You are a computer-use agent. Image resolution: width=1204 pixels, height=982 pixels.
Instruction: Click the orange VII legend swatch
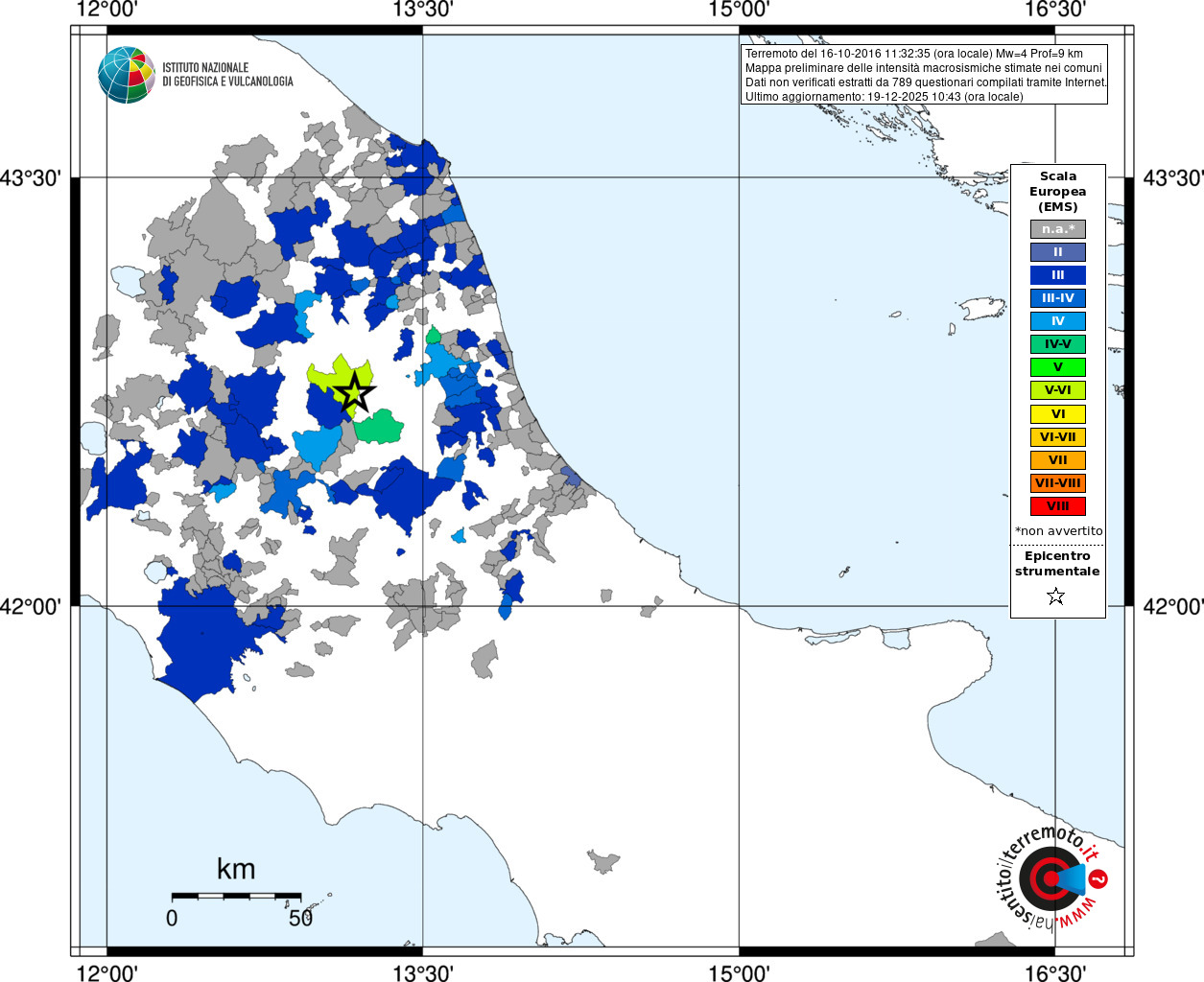pos(1057,460)
